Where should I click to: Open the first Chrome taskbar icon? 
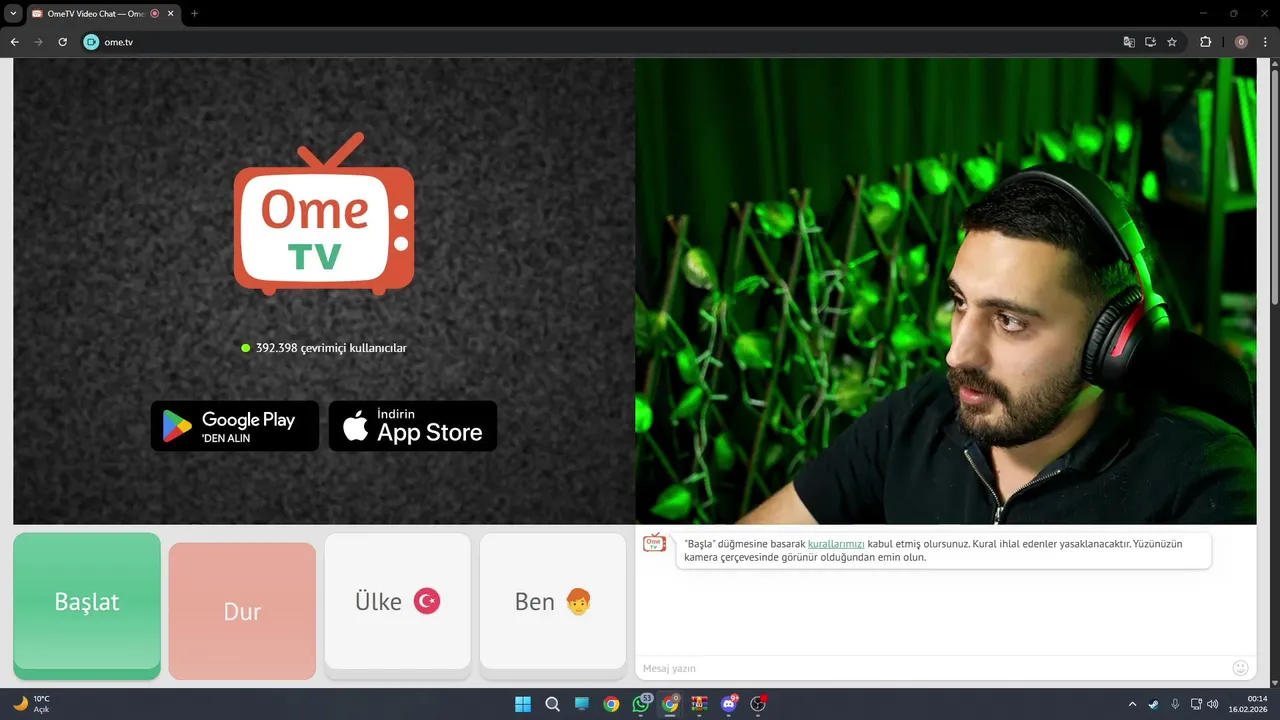[611, 704]
